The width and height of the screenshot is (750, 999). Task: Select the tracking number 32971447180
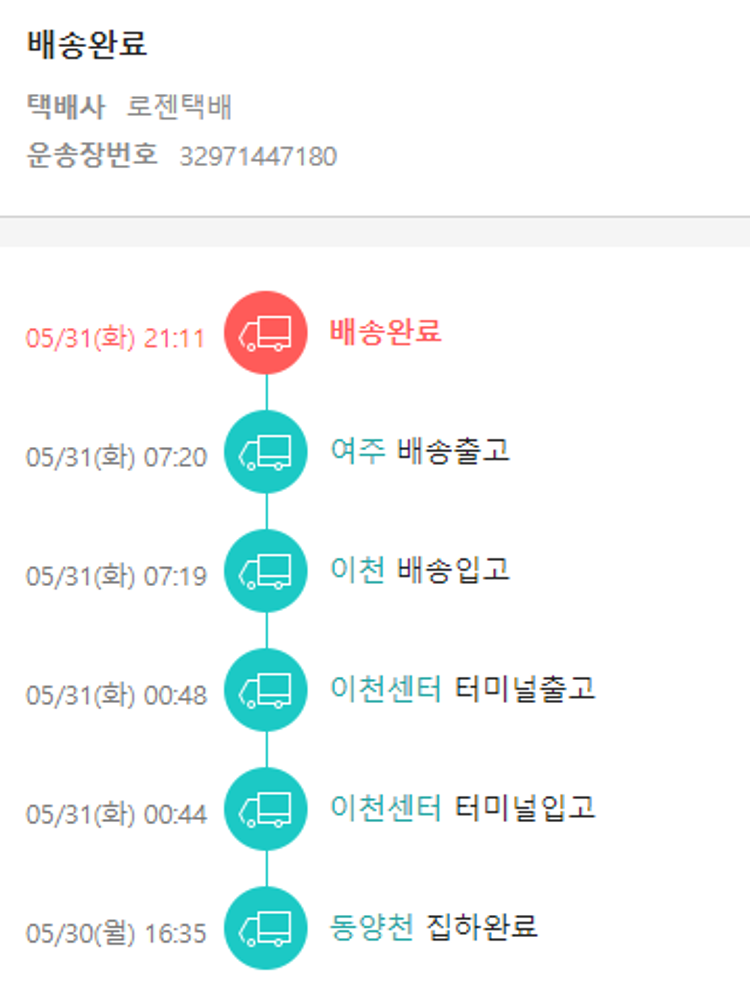point(258,157)
